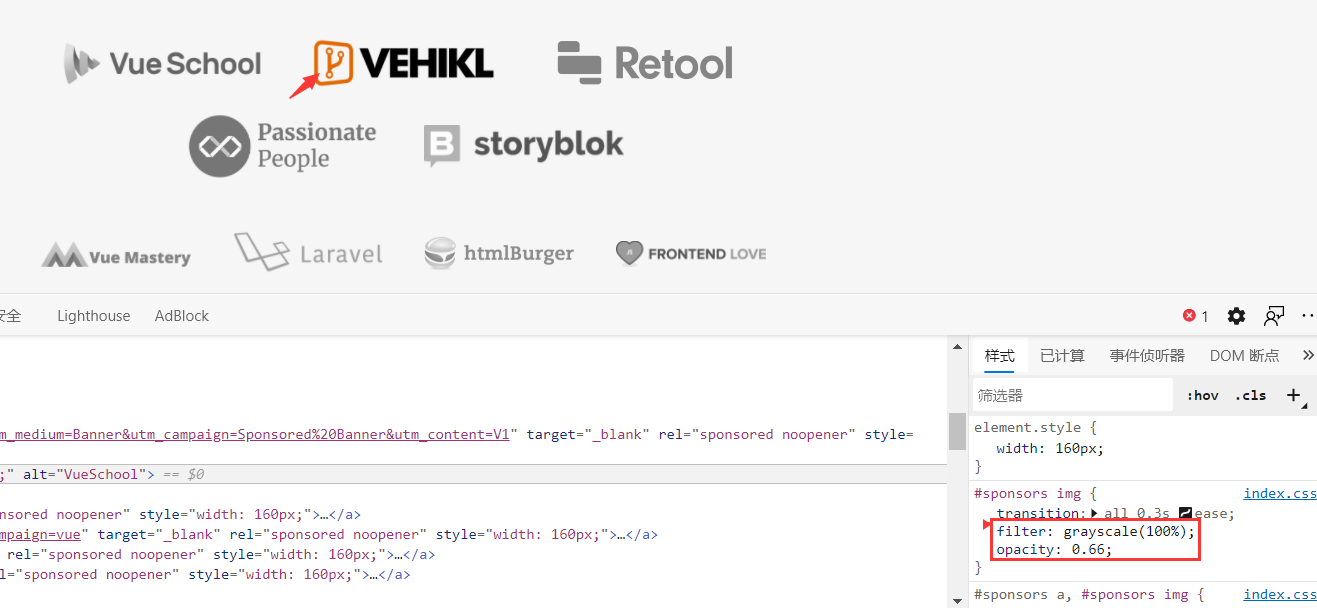This screenshot has height=608, width=1317.
Task: Click the red error count indicator
Action: 1196,316
